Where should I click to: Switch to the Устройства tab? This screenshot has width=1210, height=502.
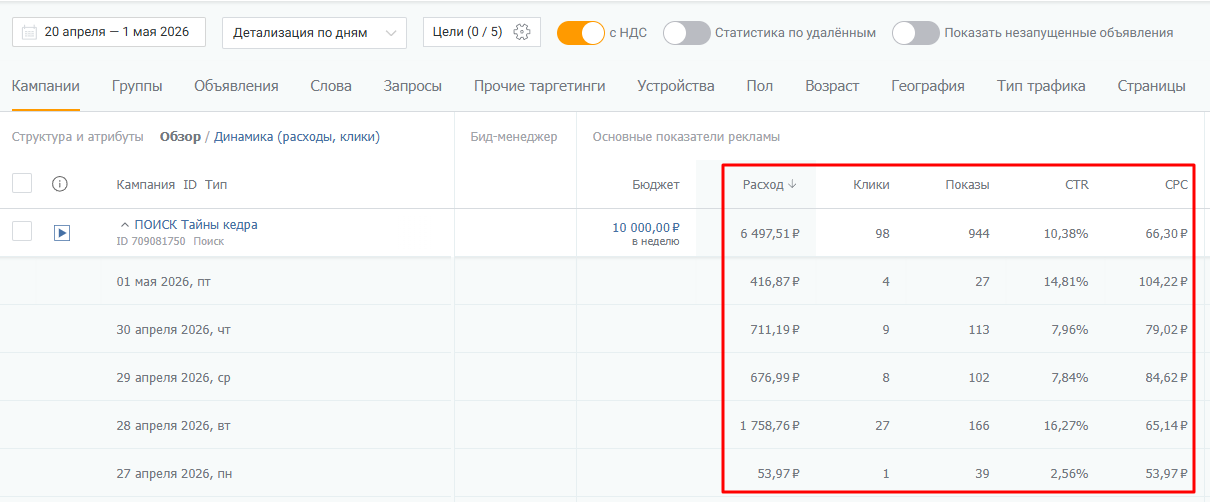[676, 86]
